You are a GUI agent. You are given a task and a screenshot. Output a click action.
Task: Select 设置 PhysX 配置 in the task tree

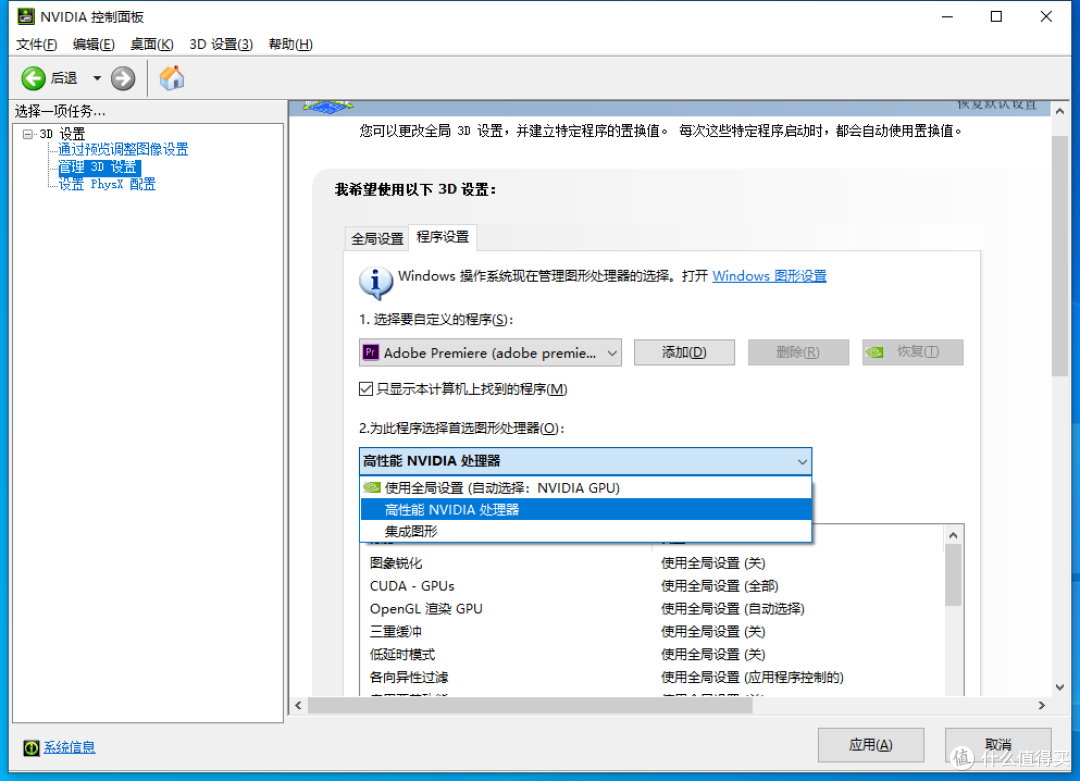pos(107,185)
